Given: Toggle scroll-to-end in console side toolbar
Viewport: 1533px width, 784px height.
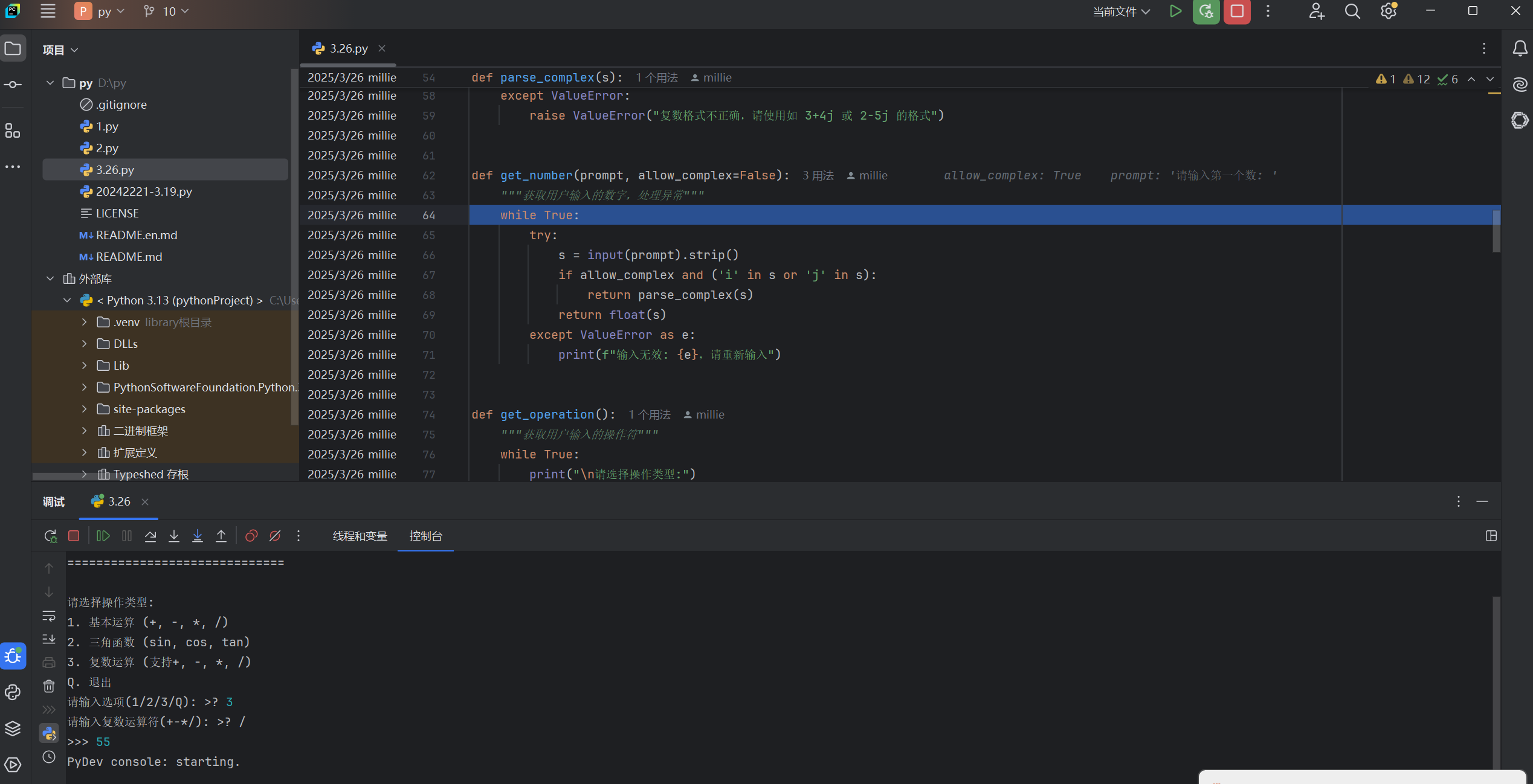Looking at the screenshot, I should click(49, 639).
